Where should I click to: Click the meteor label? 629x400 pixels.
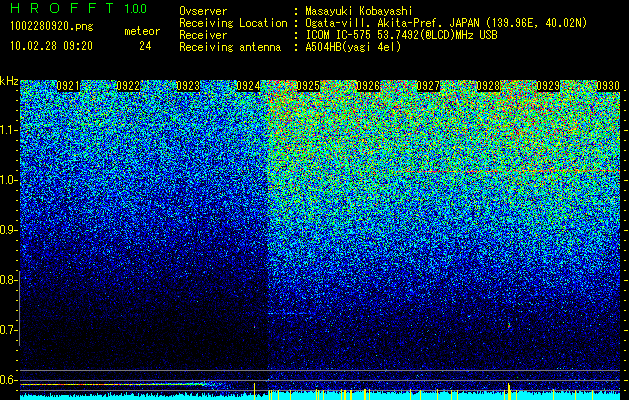pos(142,31)
